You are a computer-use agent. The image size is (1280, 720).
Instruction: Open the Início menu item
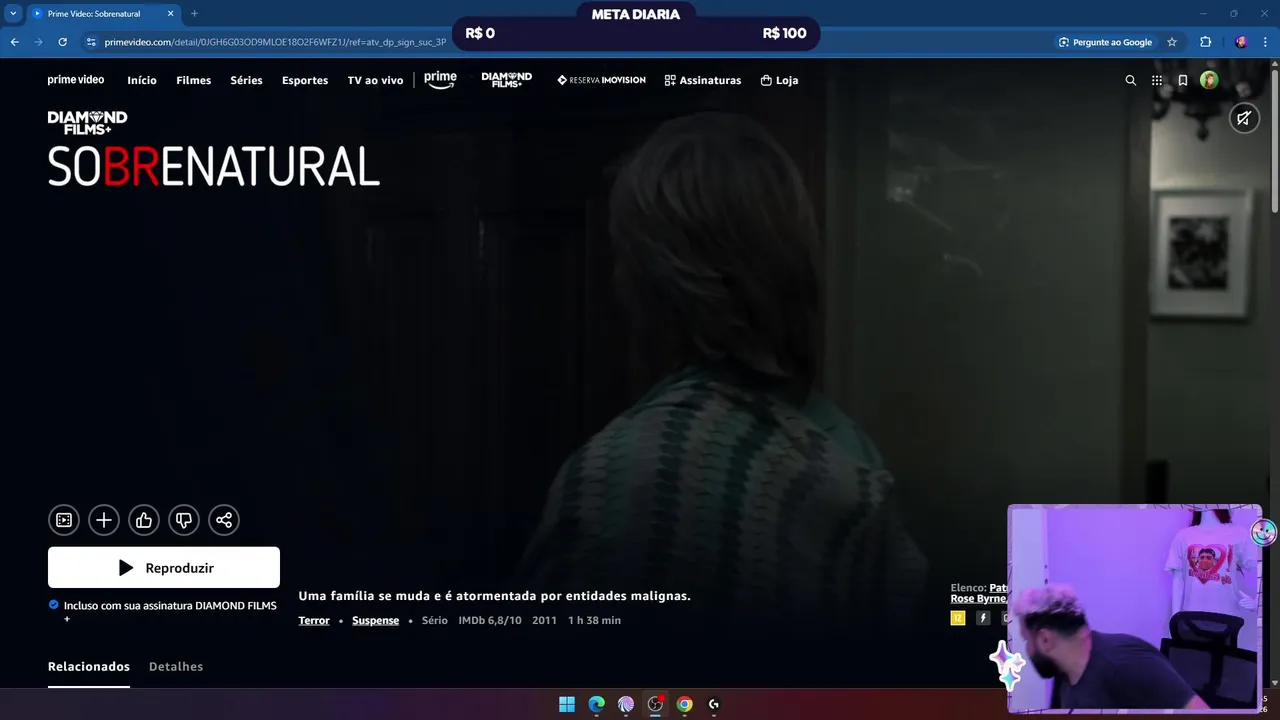142,80
